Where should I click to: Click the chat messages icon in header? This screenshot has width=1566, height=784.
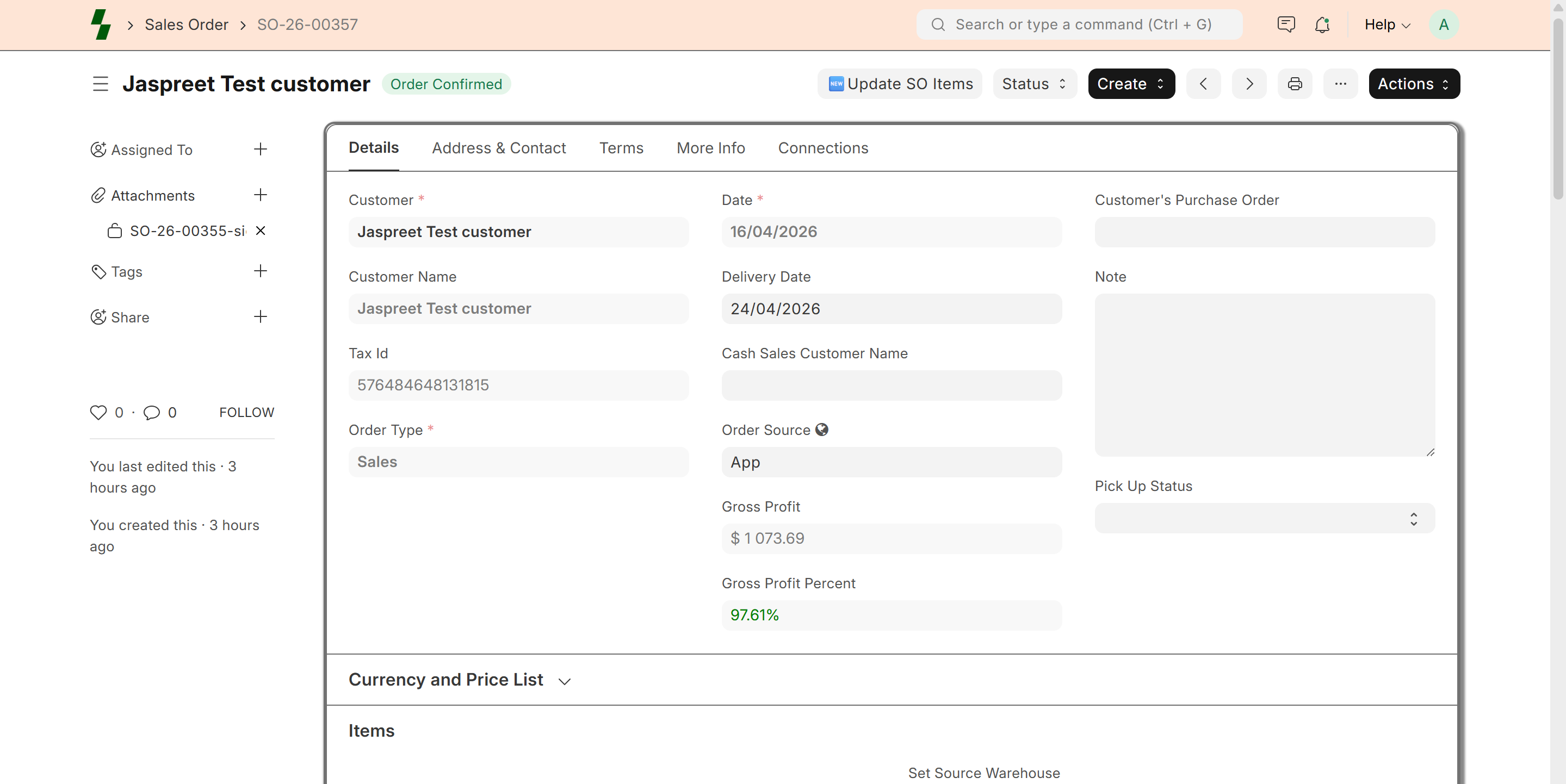click(1286, 25)
